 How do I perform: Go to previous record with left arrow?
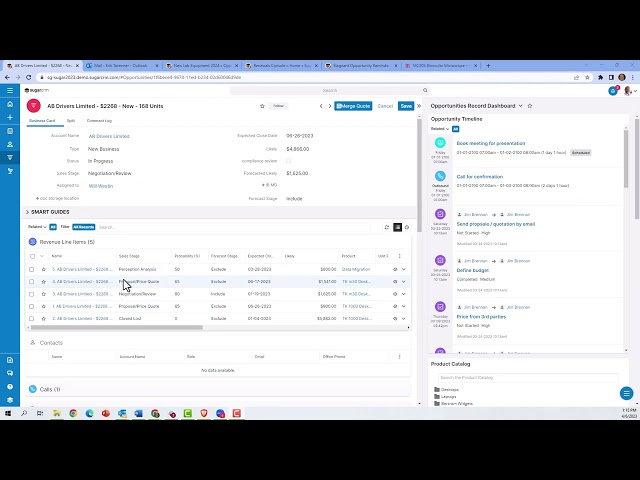pyautogui.click(x=321, y=106)
